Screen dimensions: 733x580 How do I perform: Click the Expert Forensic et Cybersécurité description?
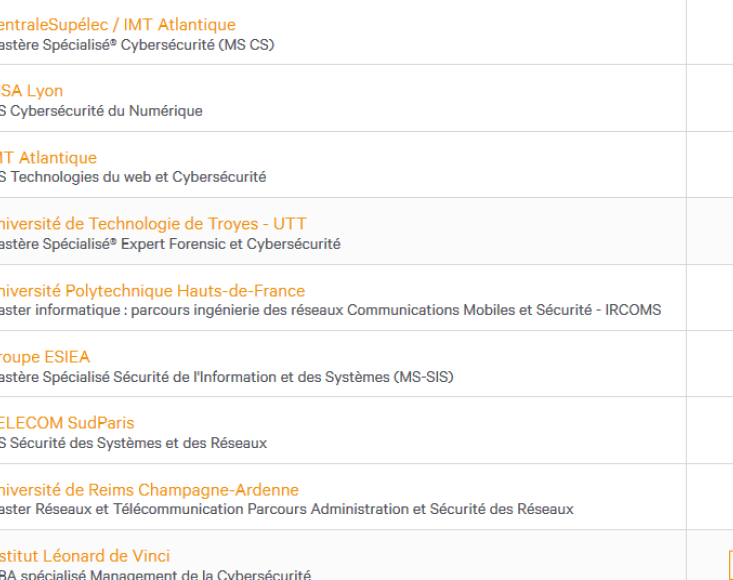tap(170, 244)
